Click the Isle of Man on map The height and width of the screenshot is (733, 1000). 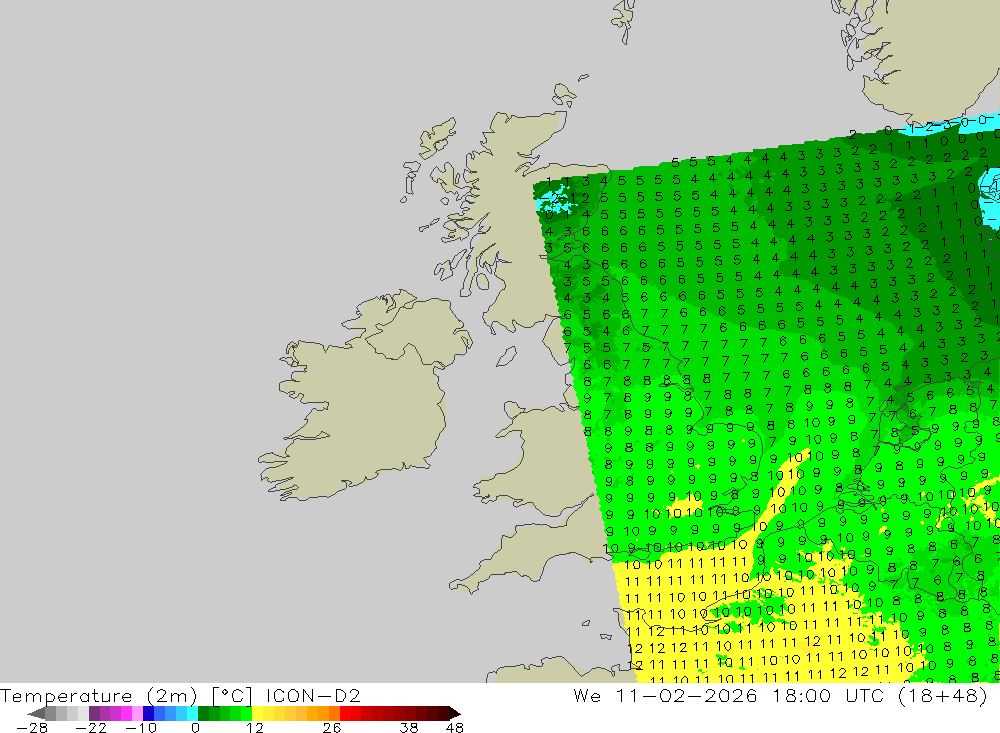coord(506,356)
